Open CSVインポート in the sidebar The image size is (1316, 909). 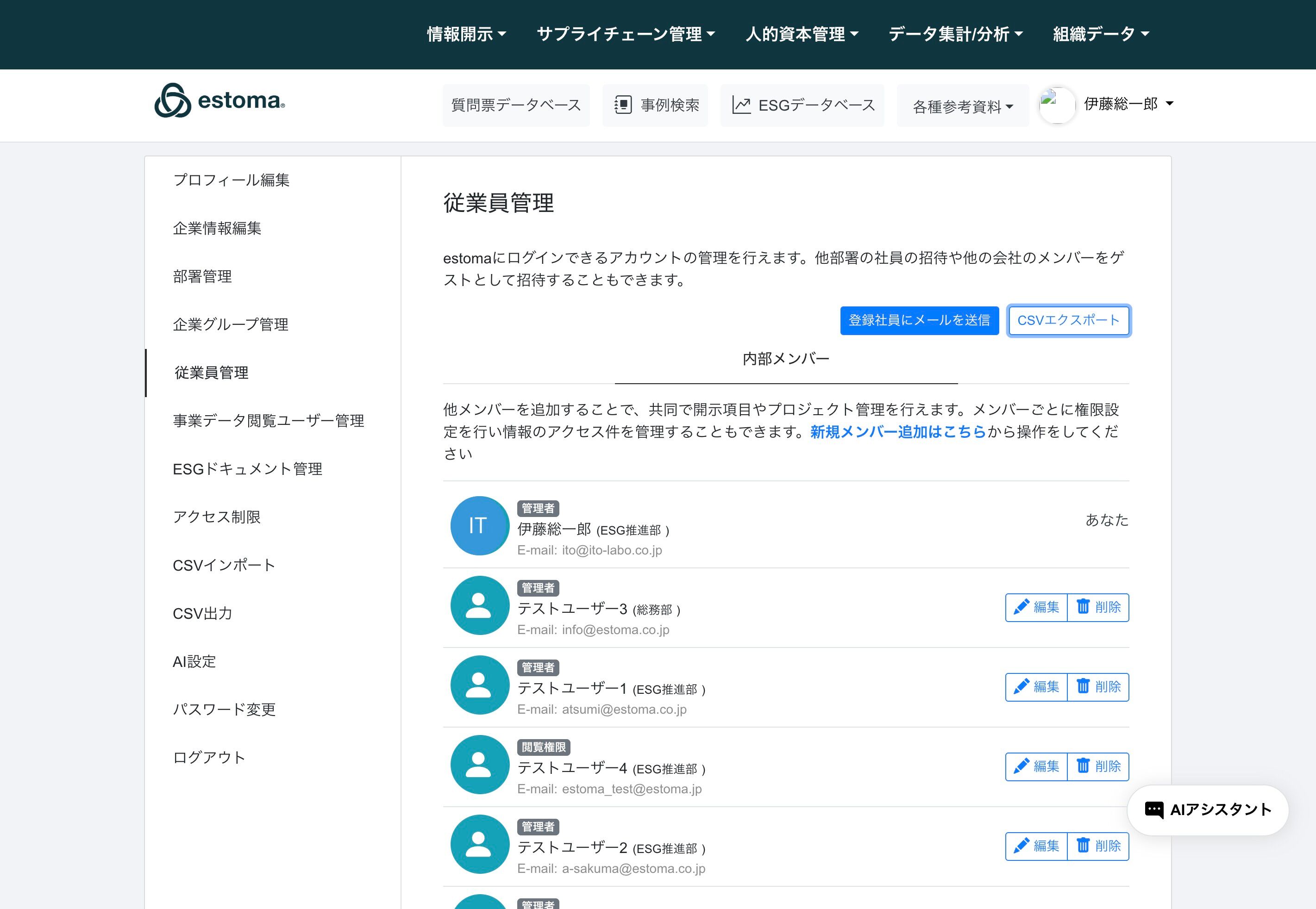tap(224, 565)
